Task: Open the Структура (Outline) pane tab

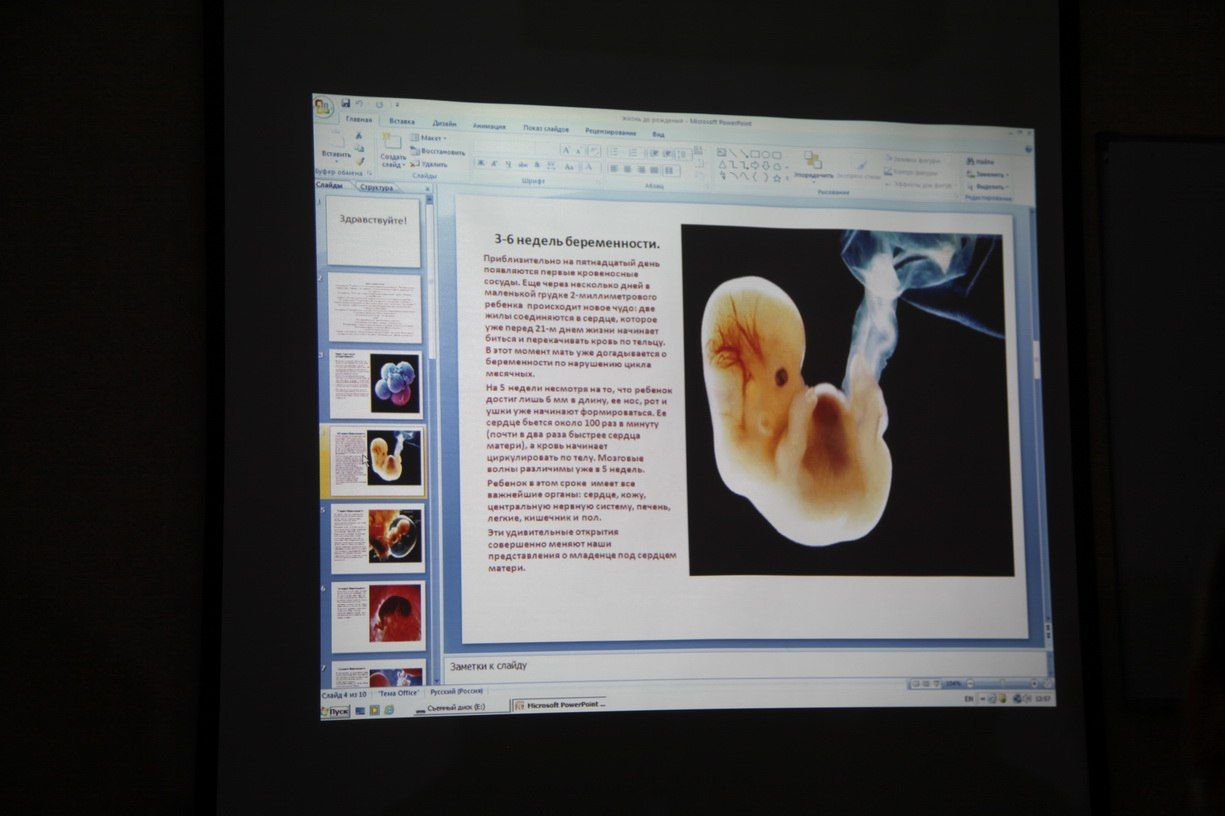Action: click(x=378, y=187)
